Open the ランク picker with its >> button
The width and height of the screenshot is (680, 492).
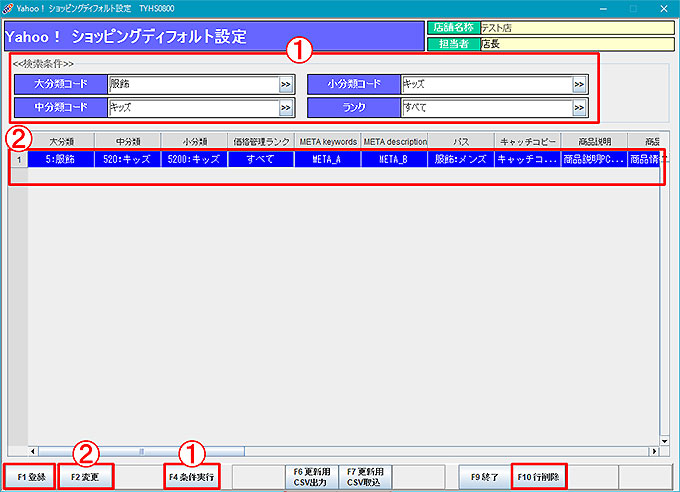point(579,108)
